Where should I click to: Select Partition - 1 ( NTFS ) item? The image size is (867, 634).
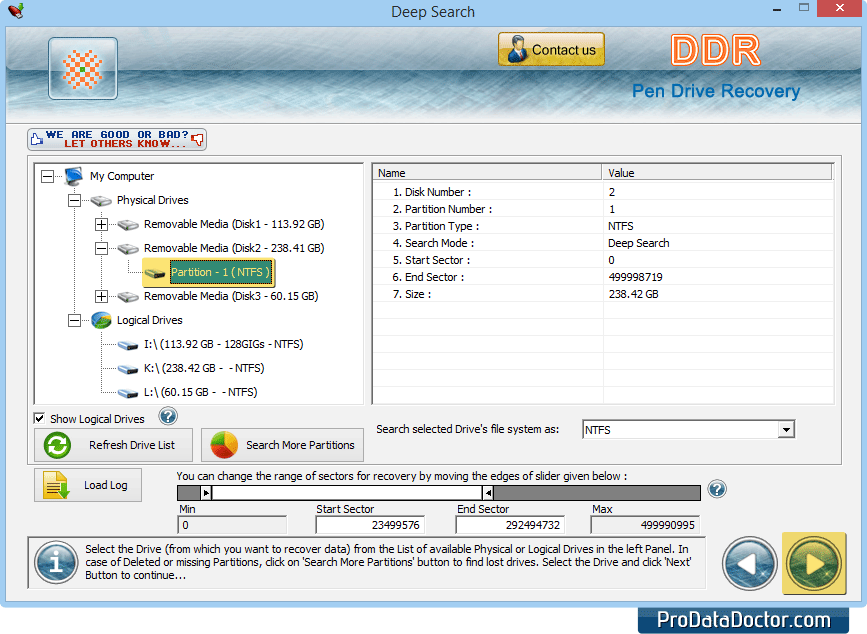pos(221,272)
